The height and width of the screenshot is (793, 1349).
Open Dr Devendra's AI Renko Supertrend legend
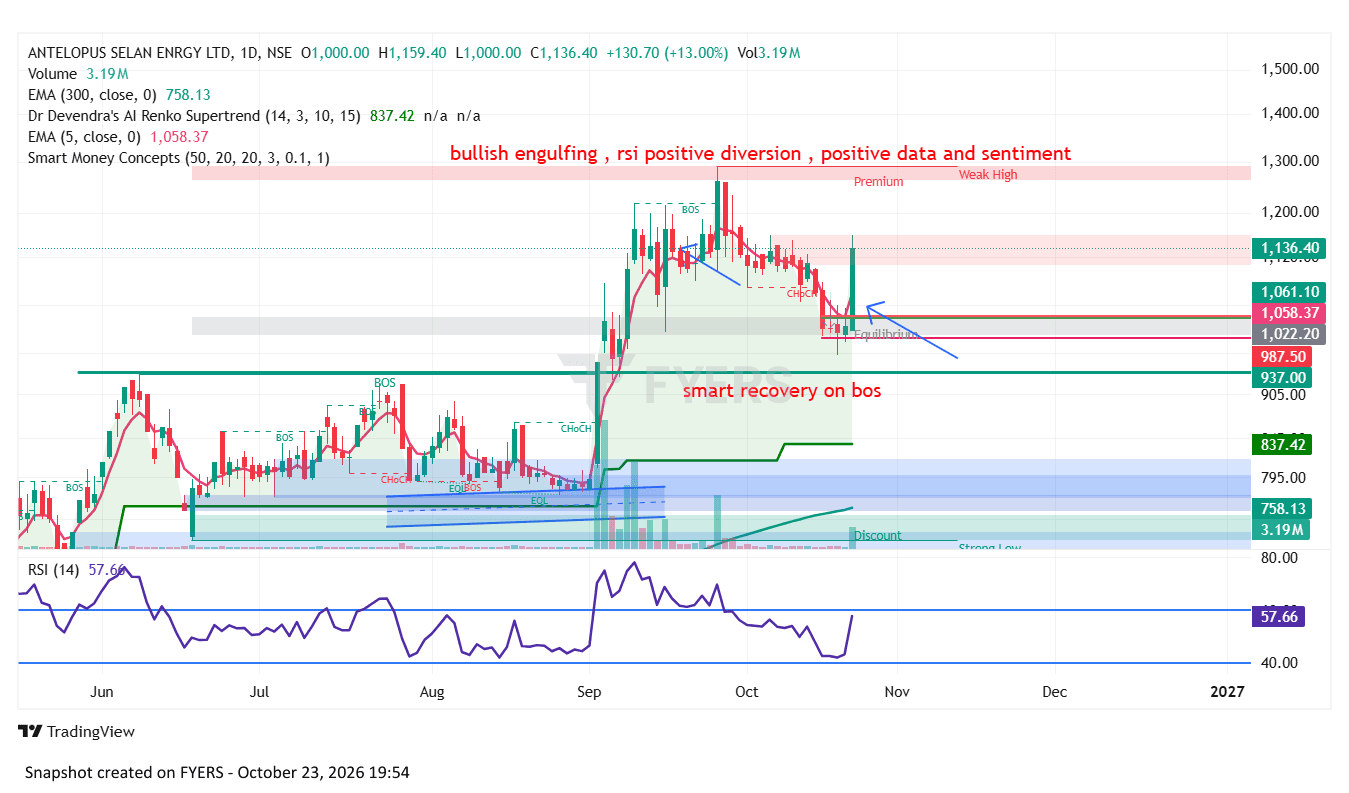point(254,115)
